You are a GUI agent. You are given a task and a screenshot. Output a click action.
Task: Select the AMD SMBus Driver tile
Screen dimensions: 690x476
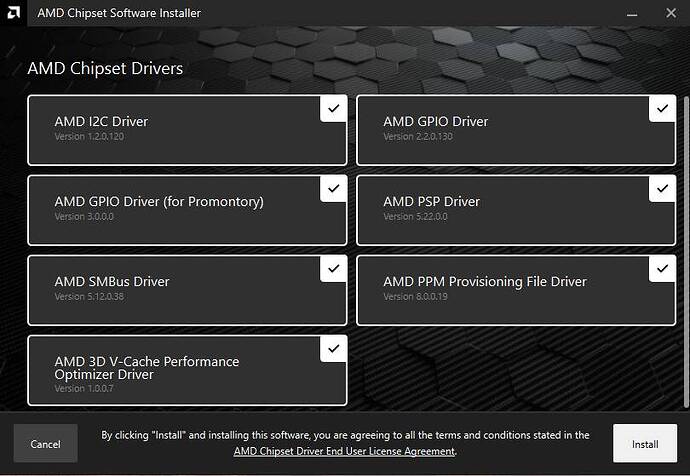click(187, 290)
